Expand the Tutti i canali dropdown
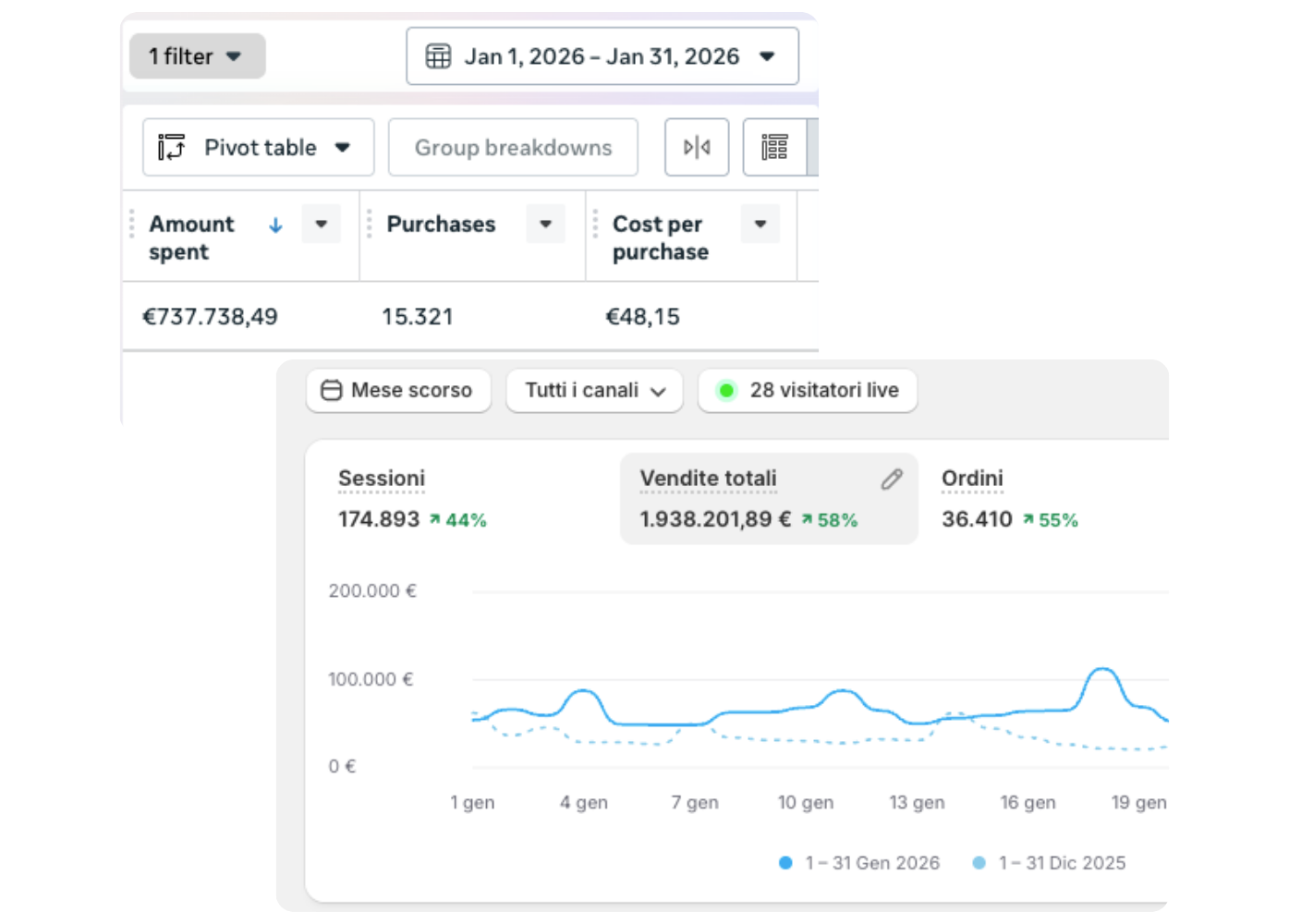The image size is (1289, 924). [x=594, y=390]
